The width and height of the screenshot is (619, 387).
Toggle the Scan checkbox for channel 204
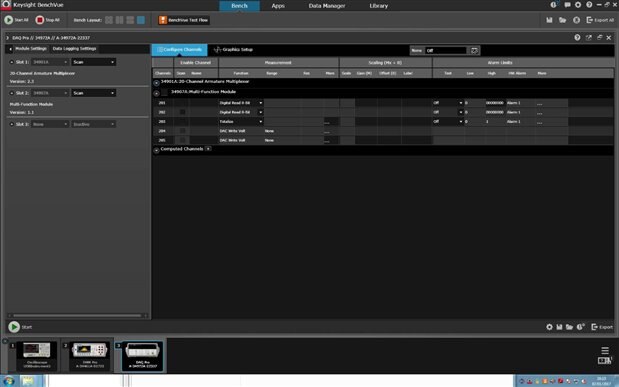182,131
